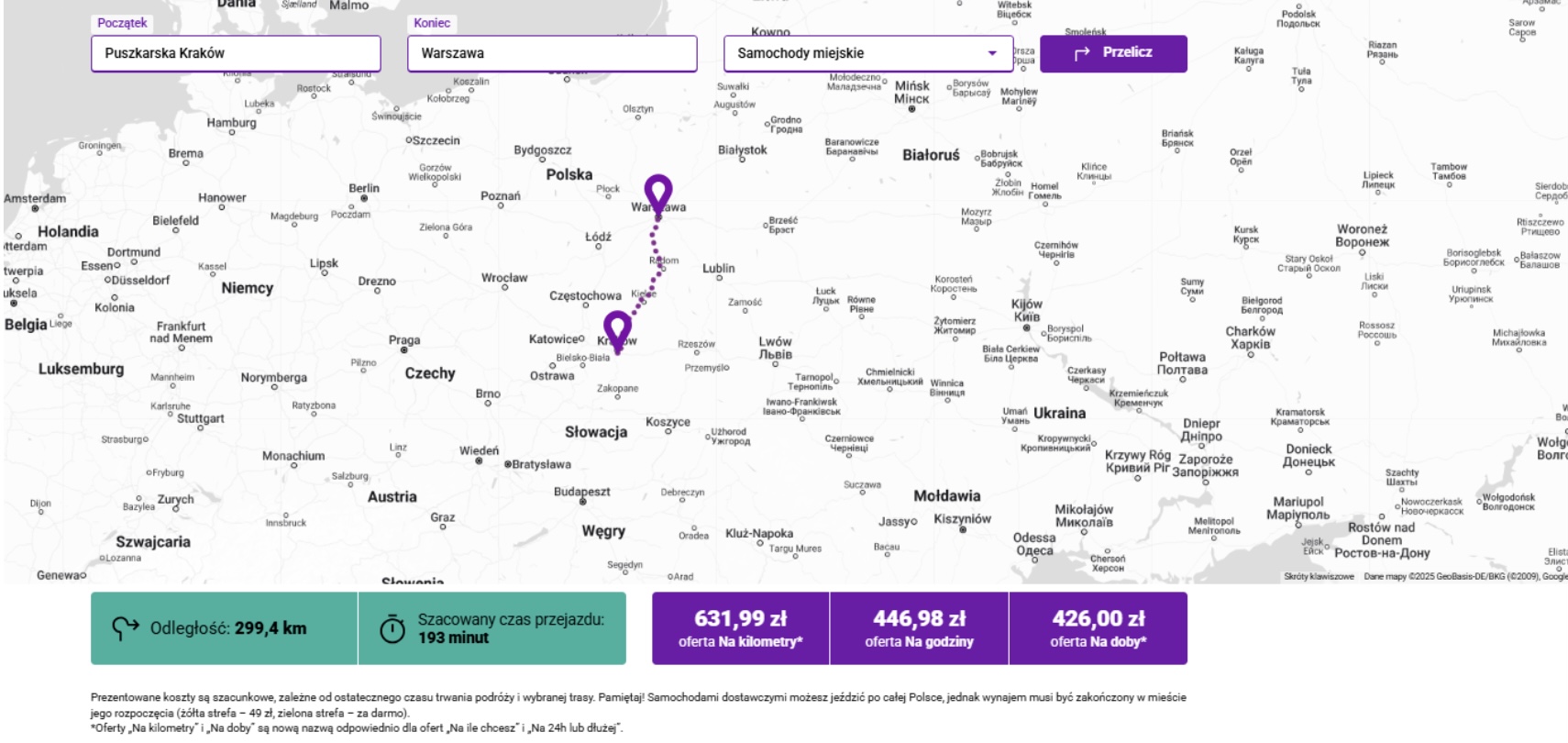Image resolution: width=1568 pixels, height=743 pixels.
Task: Click the Kraków start map pin
Action: (617, 328)
